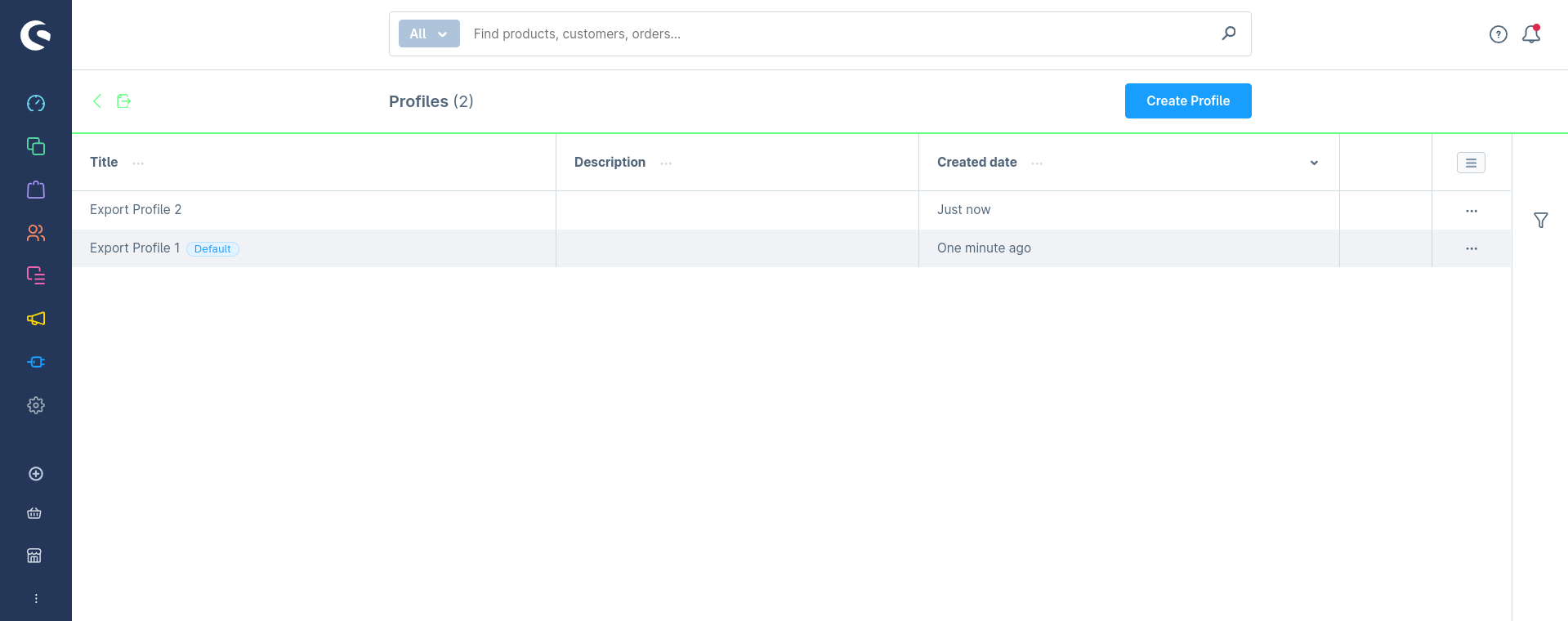Open the notifications bell

(1531, 34)
